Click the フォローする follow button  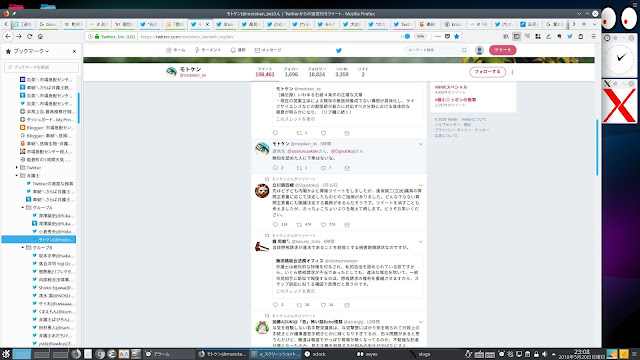click(x=487, y=72)
